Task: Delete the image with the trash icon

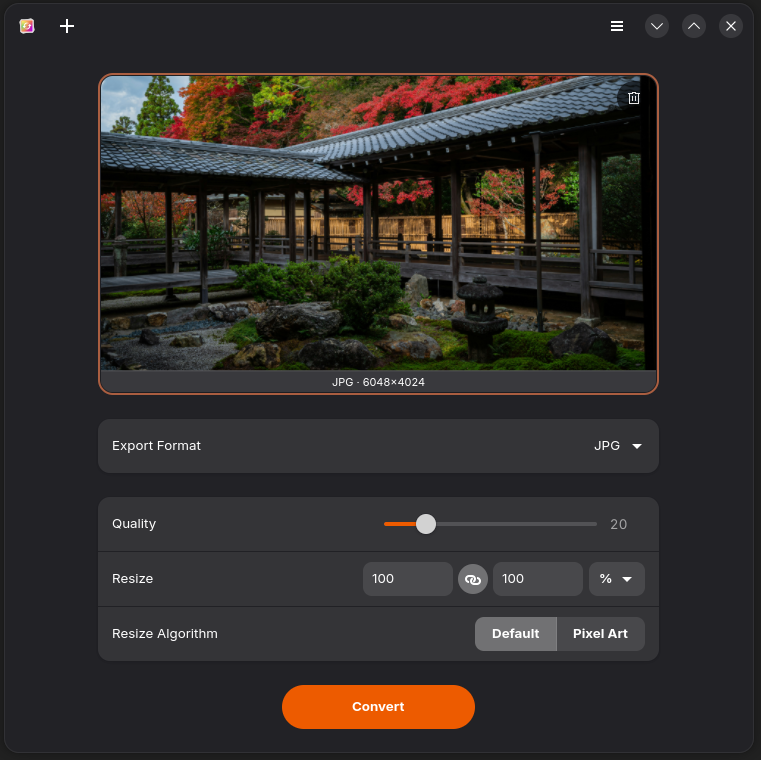Action: pos(634,97)
